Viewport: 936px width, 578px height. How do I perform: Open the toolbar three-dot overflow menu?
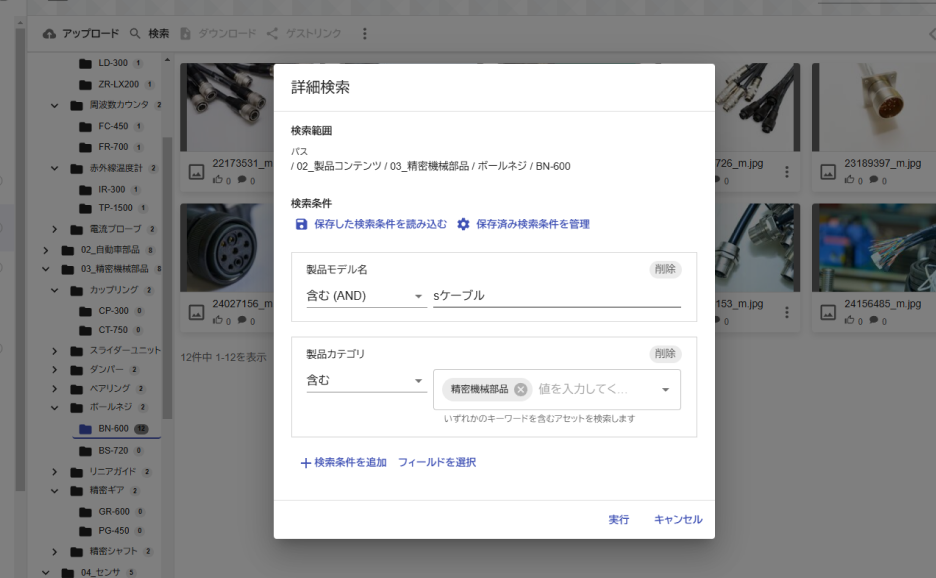tap(364, 33)
